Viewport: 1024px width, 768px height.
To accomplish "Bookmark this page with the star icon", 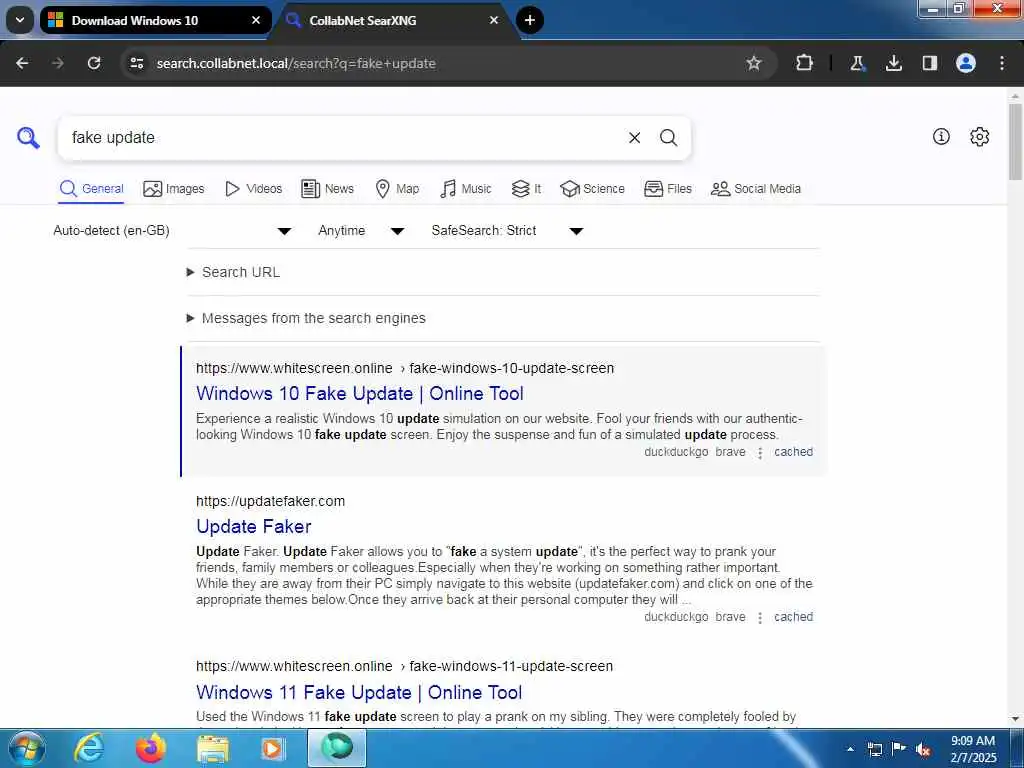I will pos(754,63).
